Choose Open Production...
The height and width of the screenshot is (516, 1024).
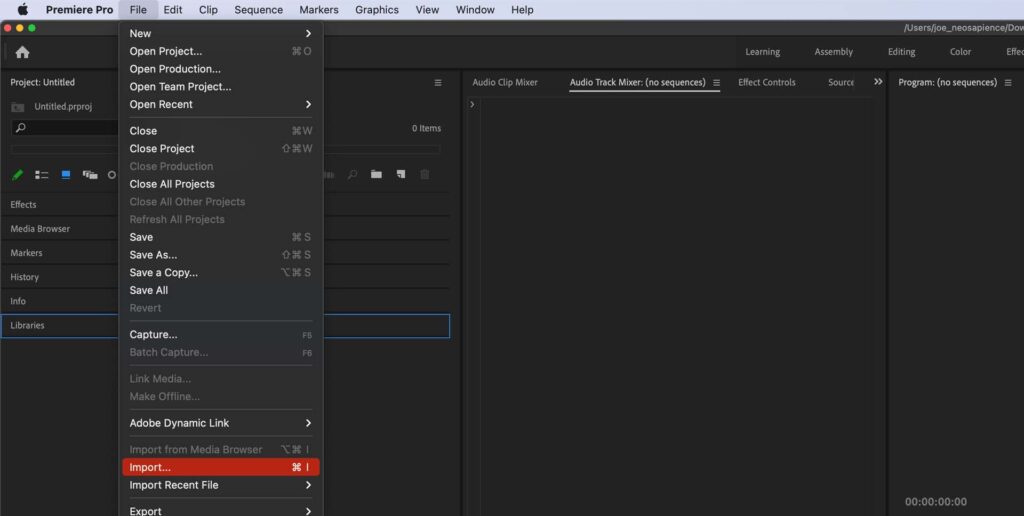[221, 69]
